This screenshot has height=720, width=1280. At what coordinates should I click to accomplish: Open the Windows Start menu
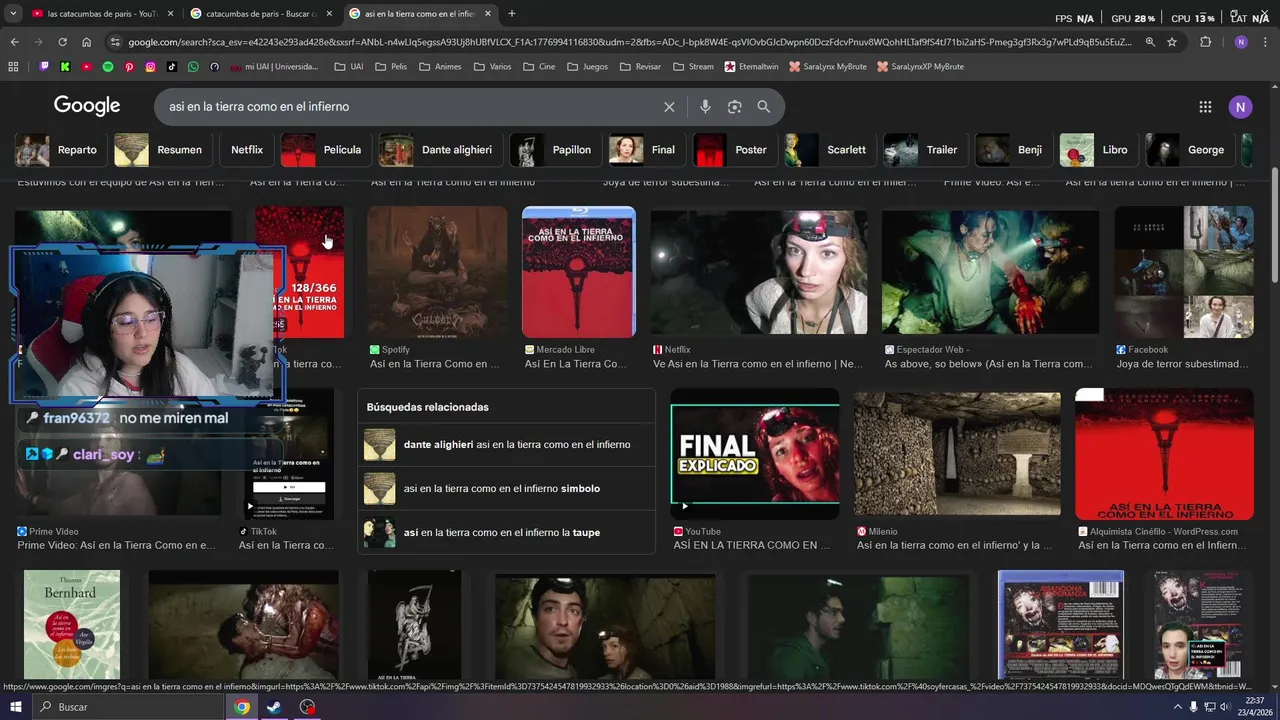15,707
